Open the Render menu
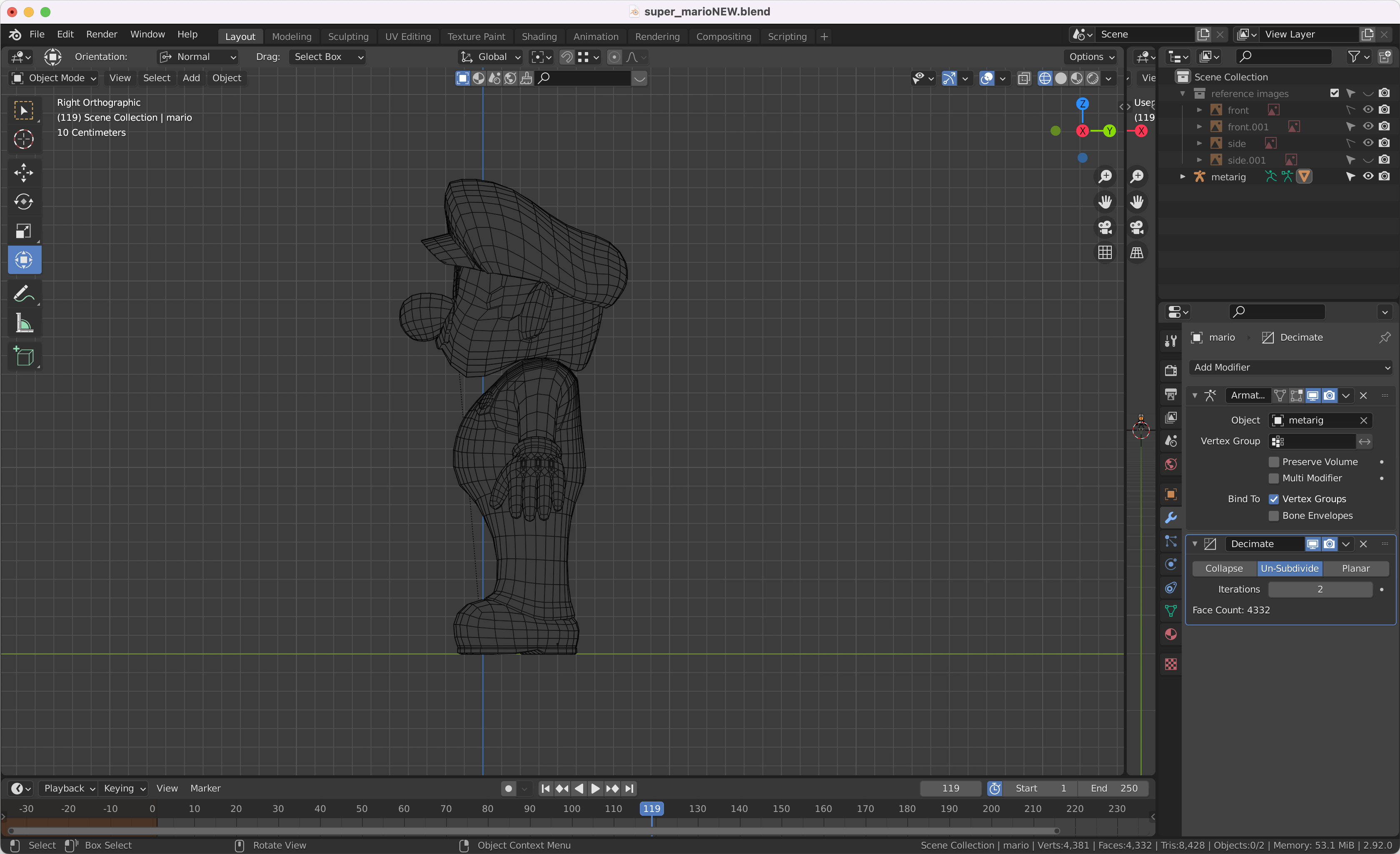This screenshot has height=854, width=1400. (x=102, y=35)
